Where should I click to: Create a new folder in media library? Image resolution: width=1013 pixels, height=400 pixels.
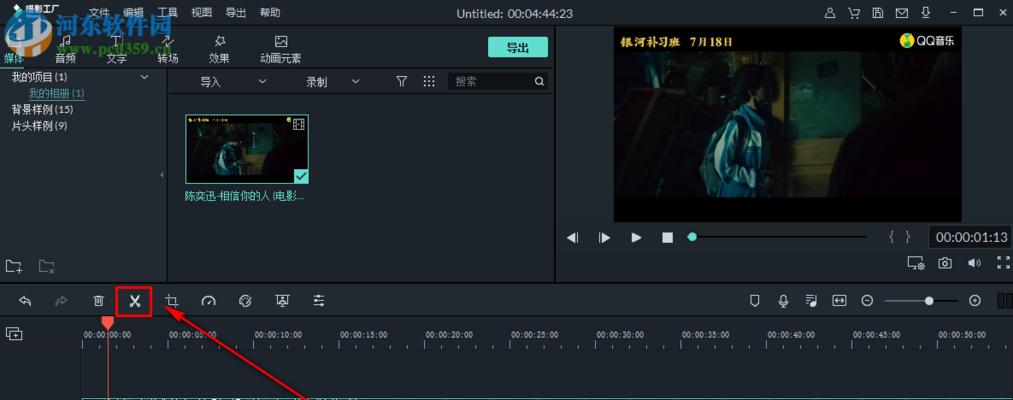(14, 266)
